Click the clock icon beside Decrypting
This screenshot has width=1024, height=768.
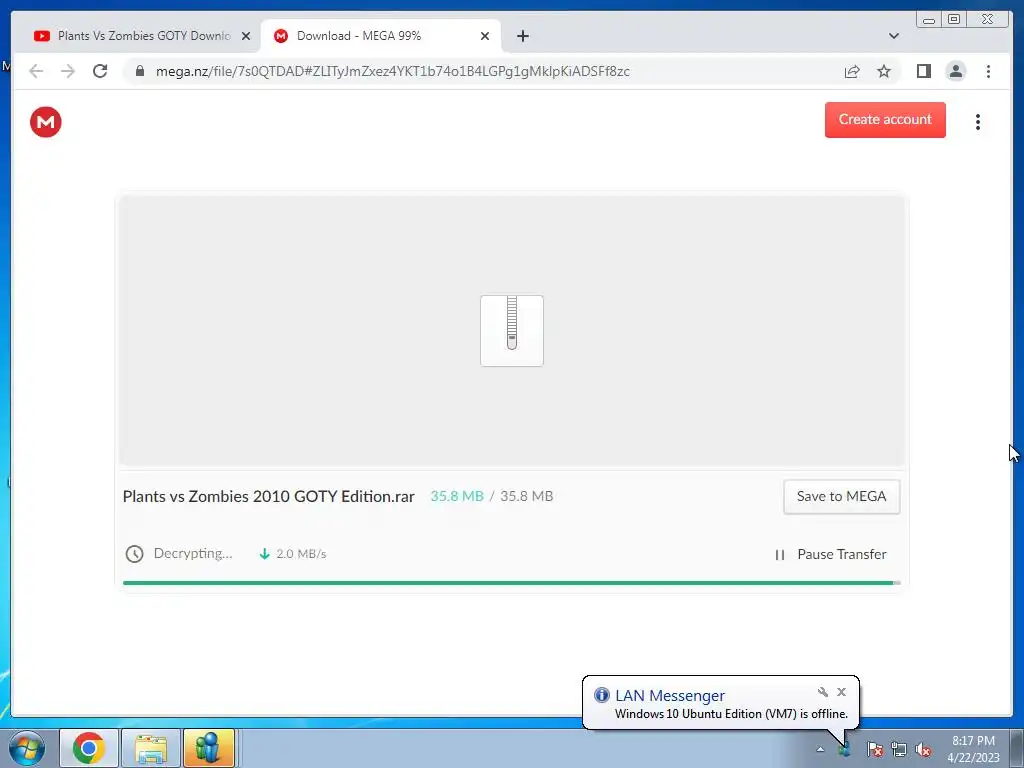[x=135, y=554]
